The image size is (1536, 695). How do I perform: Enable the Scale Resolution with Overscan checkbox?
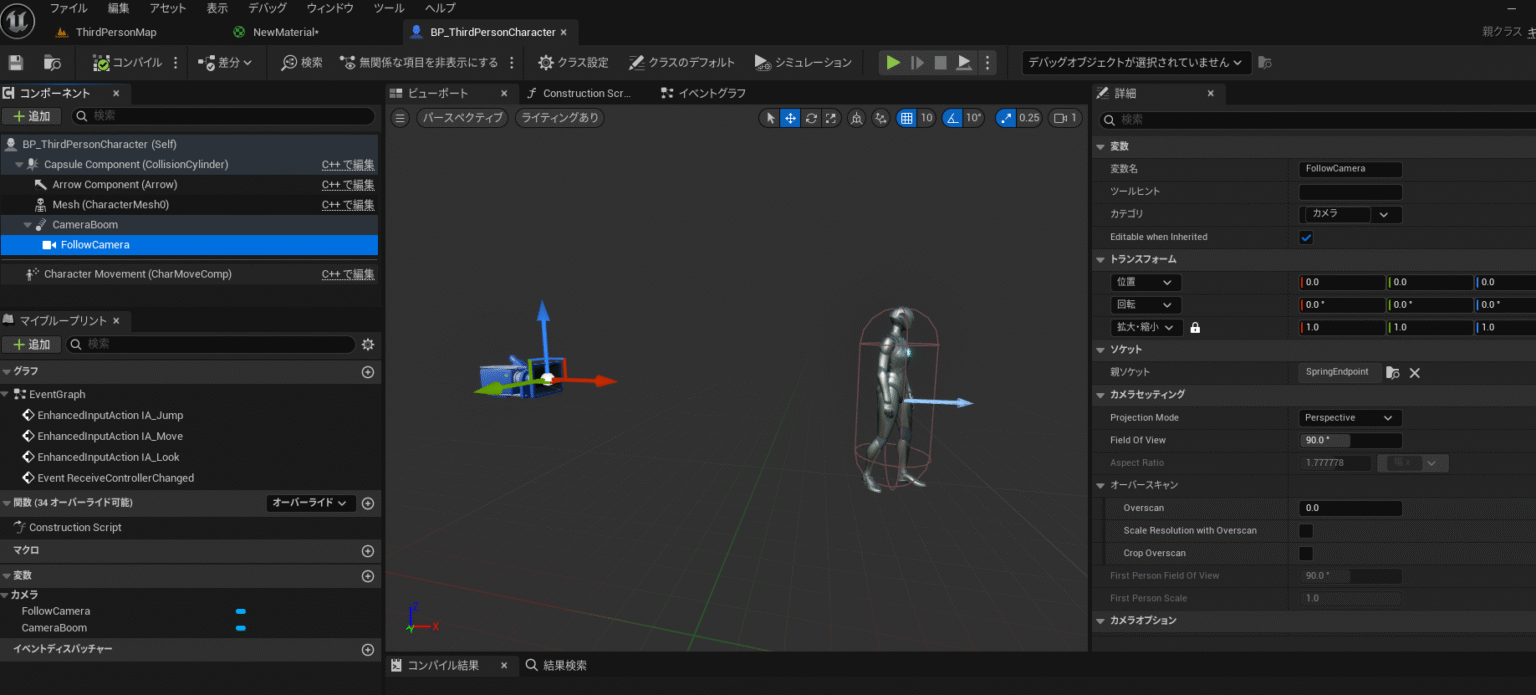[x=1308, y=530]
